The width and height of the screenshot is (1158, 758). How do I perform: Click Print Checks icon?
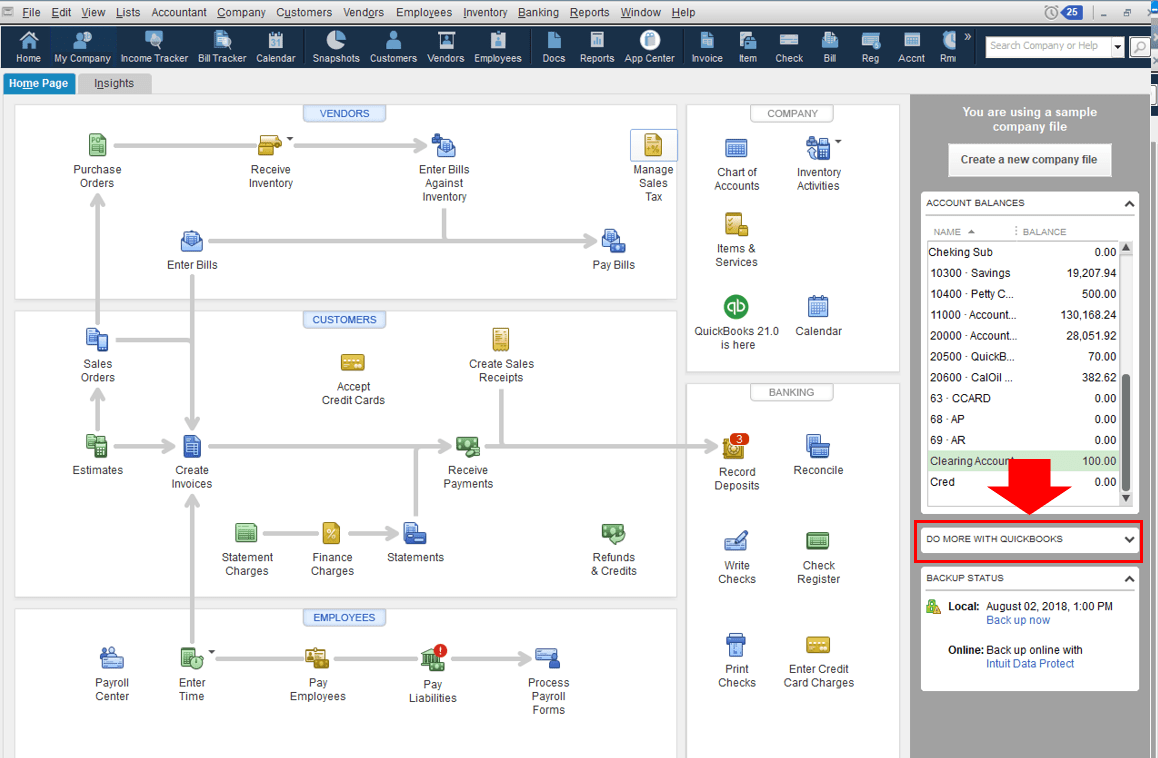(x=736, y=644)
